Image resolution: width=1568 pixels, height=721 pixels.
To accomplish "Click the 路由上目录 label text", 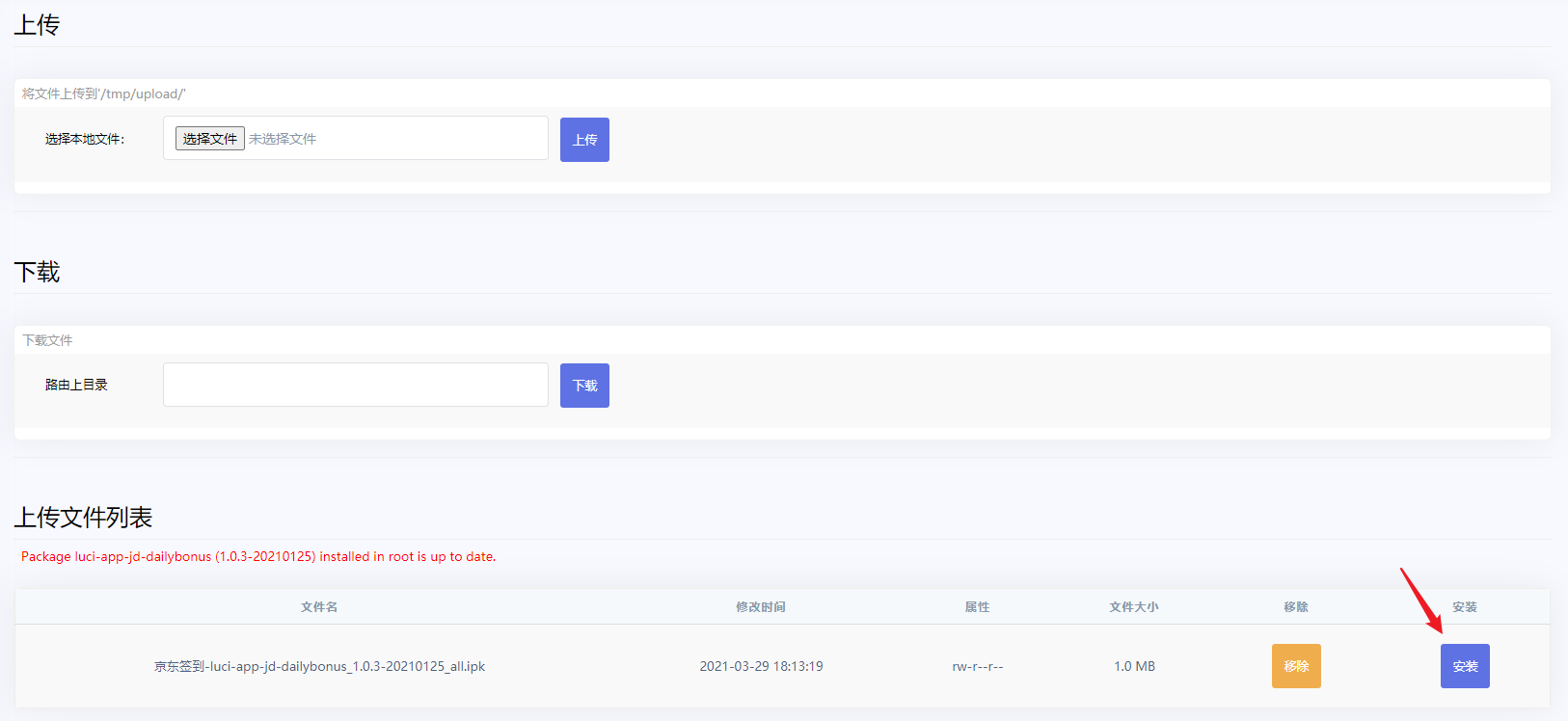I will coord(76,385).
